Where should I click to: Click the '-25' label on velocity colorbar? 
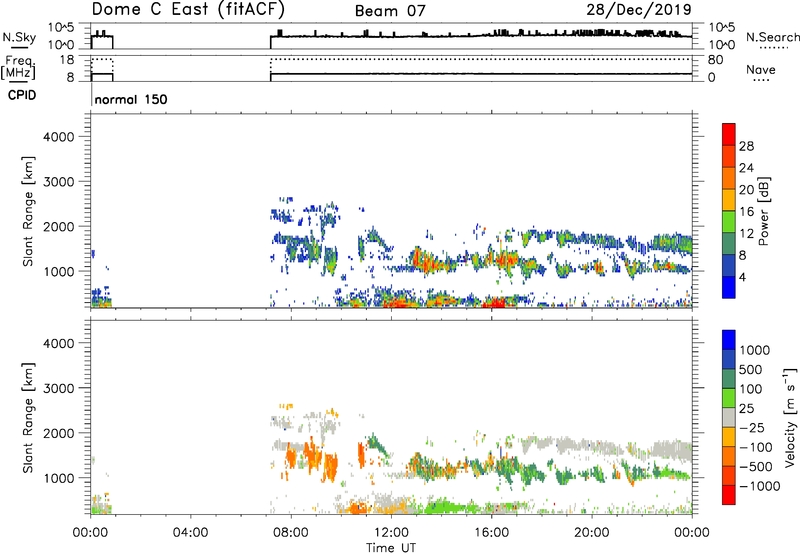(x=752, y=428)
